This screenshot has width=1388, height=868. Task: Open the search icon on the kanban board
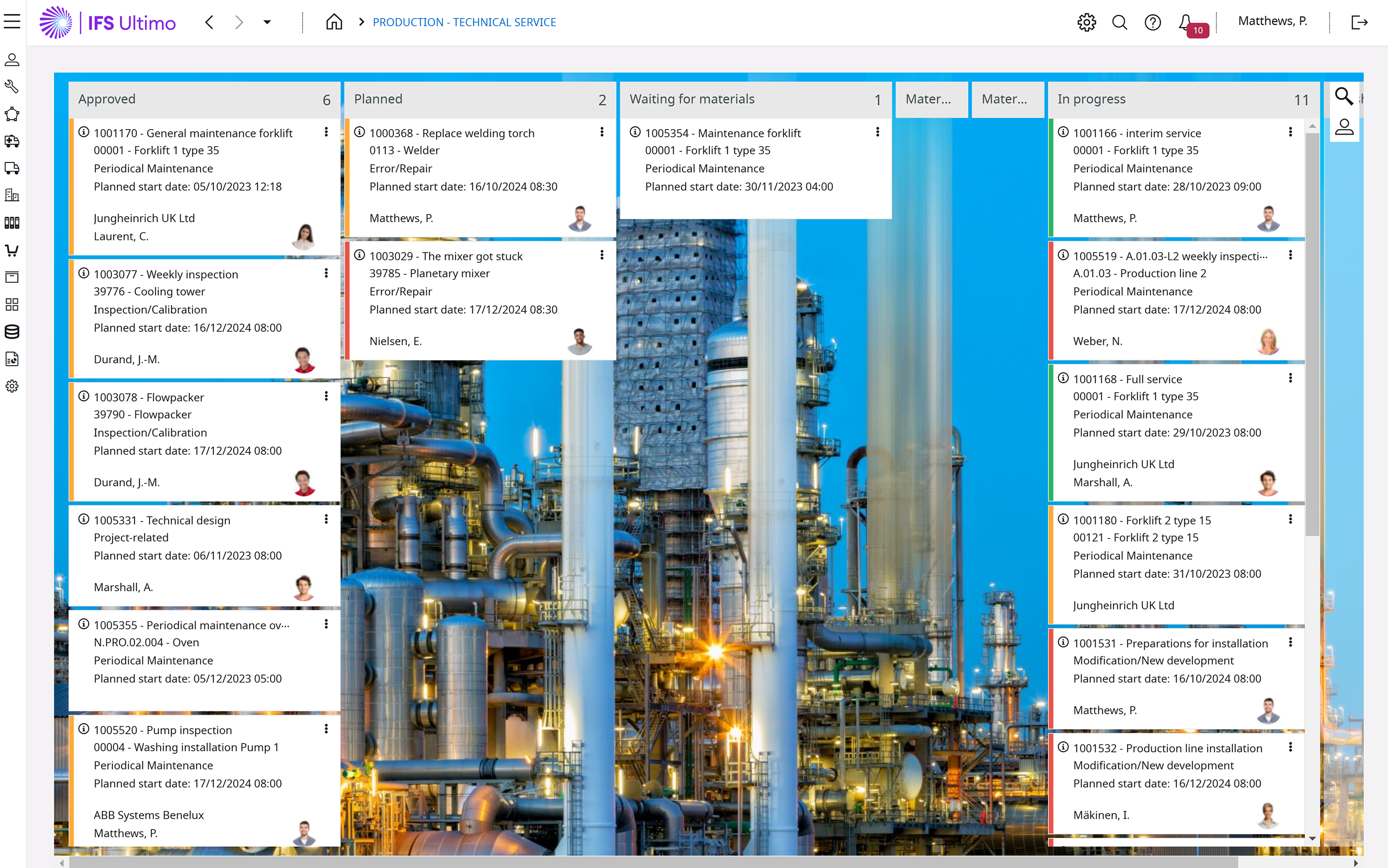(1345, 96)
